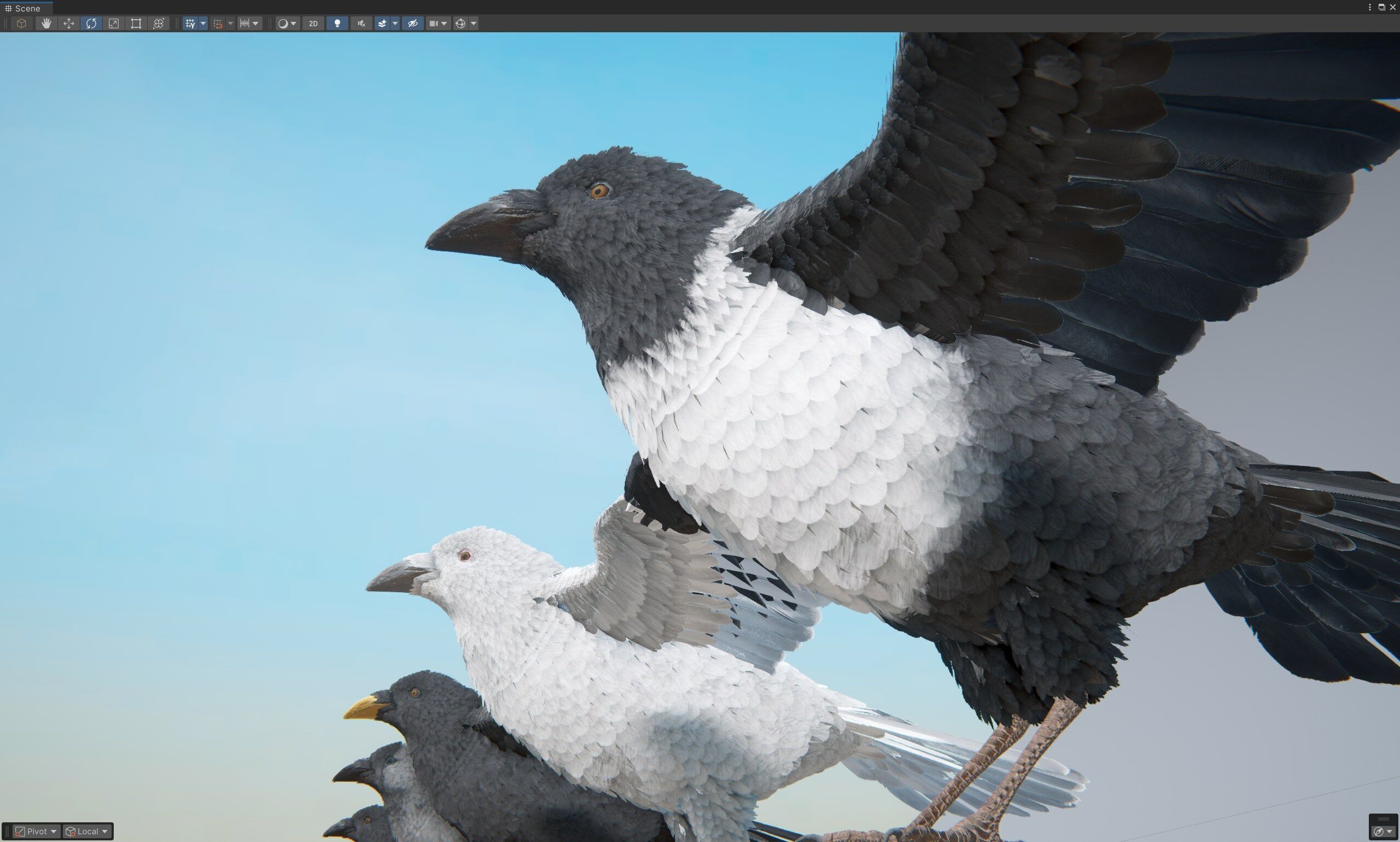Click the cube view options icon
1400x842 pixels.
click(x=21, y=24)
